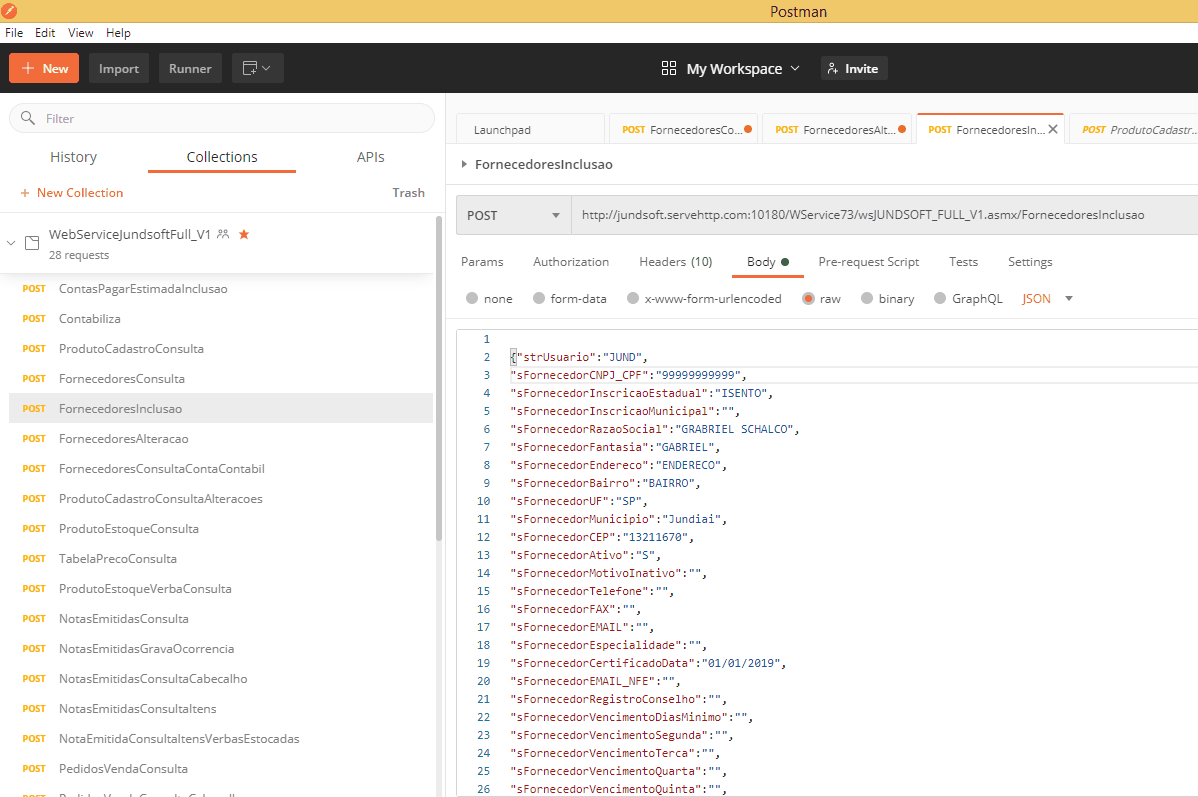Click the shared users icon on collection

[x=223, y=234]
